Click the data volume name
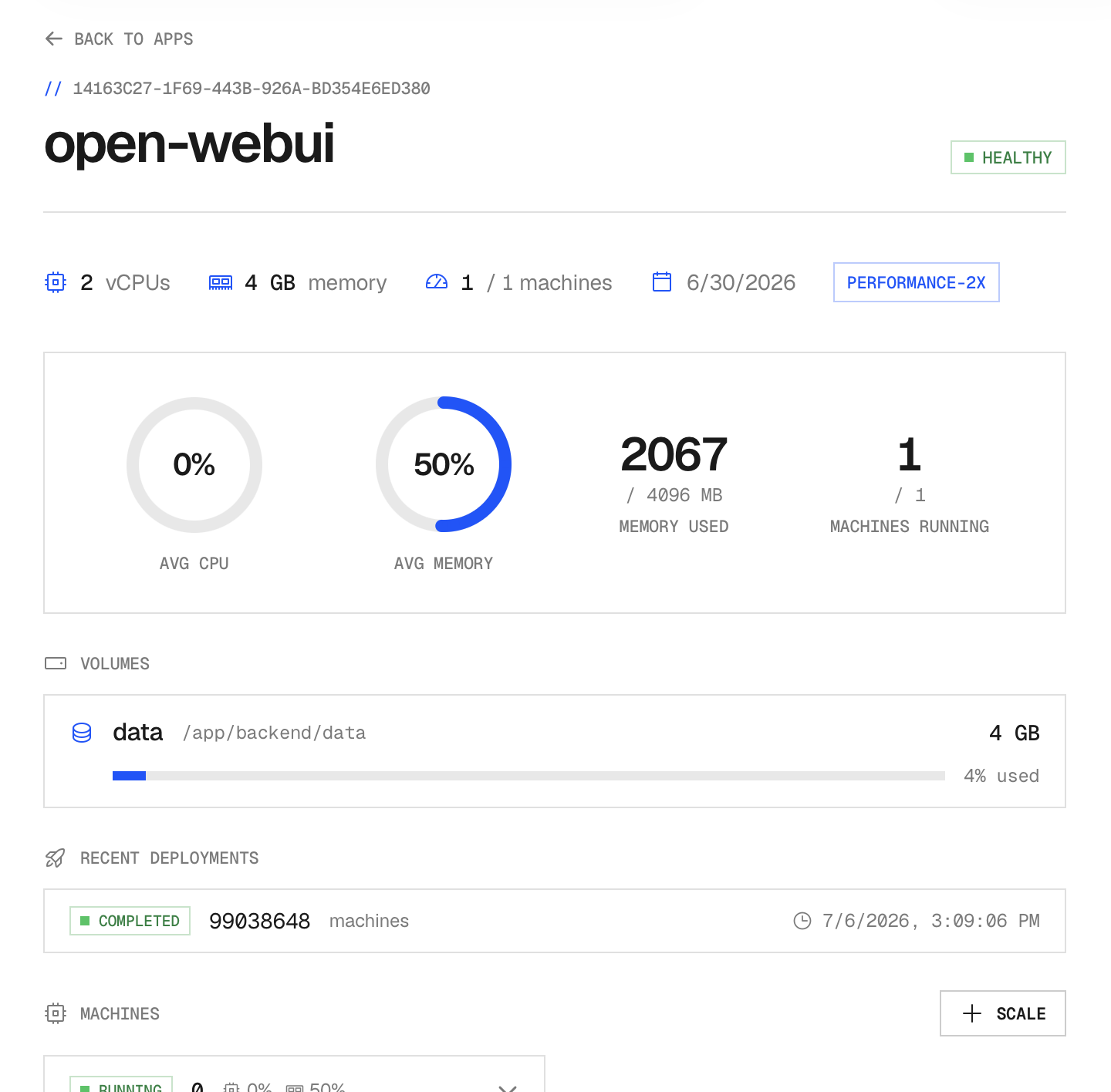The image size is (1111, 1092). tap(138, 732)
